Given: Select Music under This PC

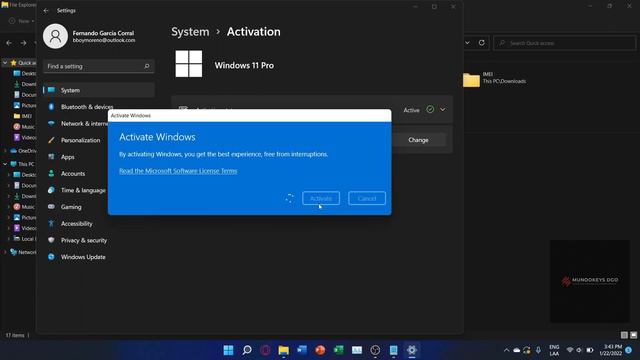Looking at the screenshot, I should click(24, 207).
